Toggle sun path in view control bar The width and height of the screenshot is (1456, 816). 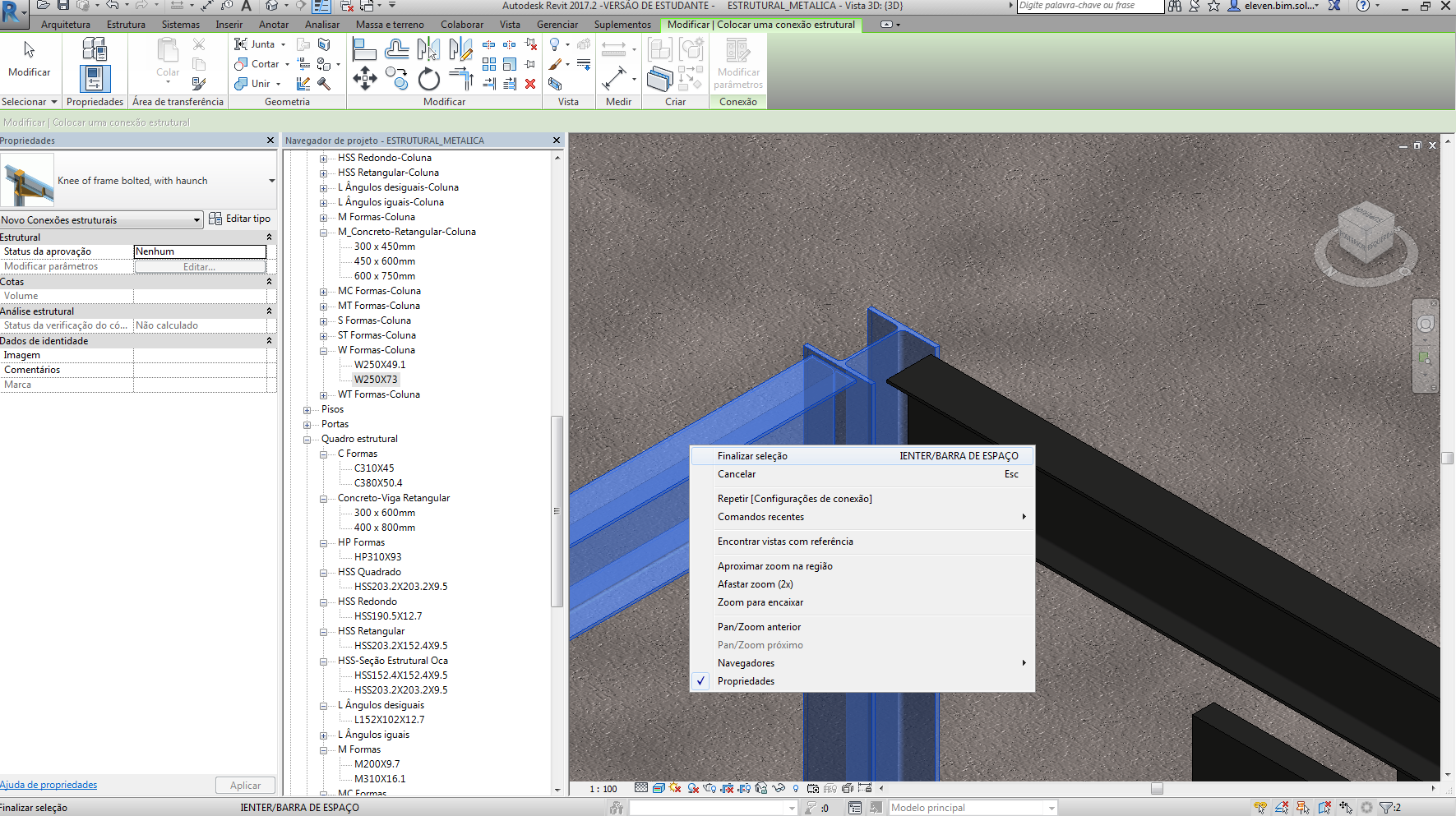tap(674, 788)
